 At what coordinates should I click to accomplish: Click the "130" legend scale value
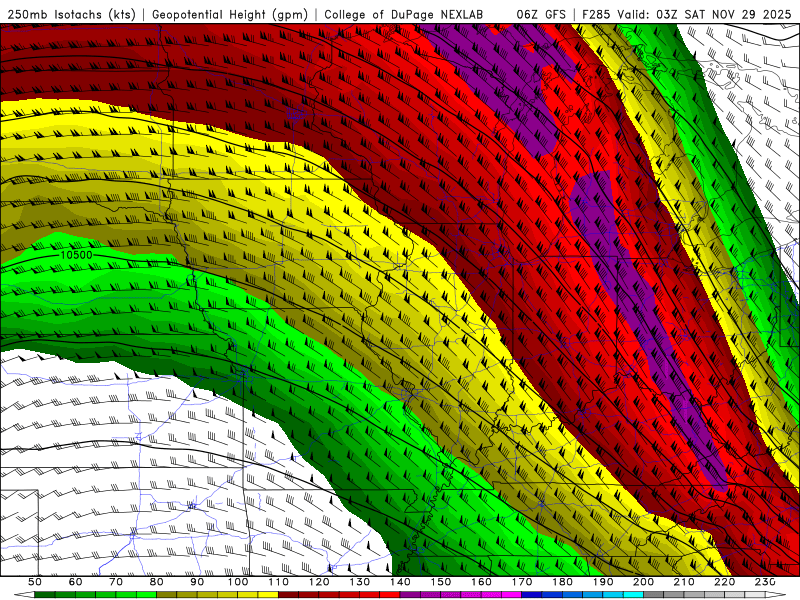360,582
